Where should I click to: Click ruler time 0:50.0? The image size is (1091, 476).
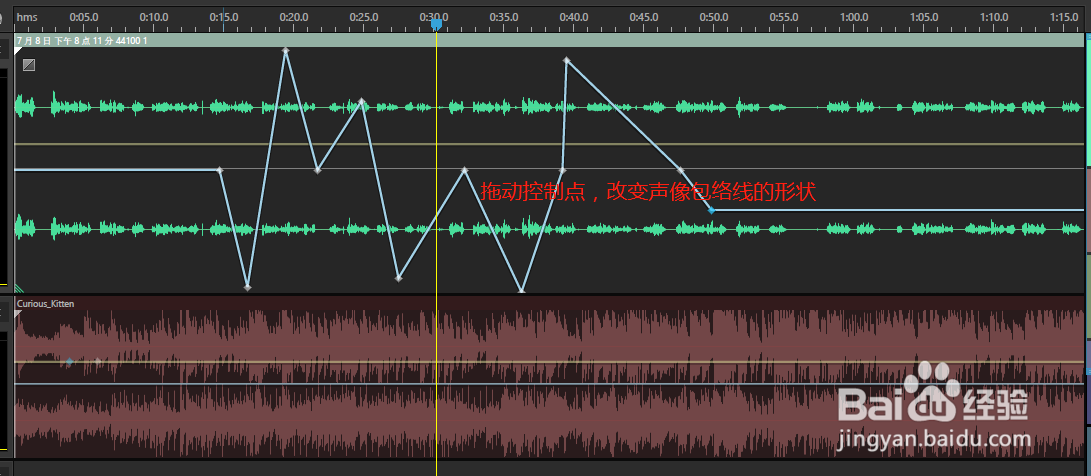pyautogui.click(x=714, y=17)
